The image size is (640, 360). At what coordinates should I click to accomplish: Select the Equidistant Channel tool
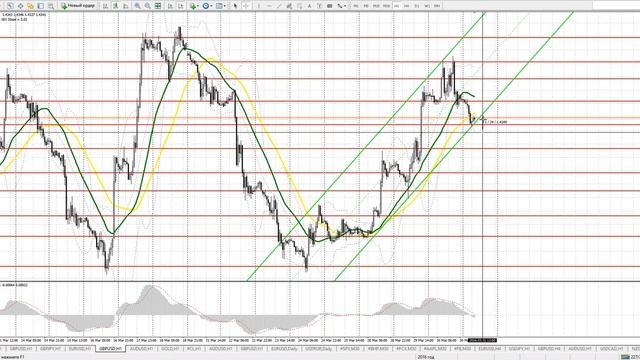coord(289,6)
